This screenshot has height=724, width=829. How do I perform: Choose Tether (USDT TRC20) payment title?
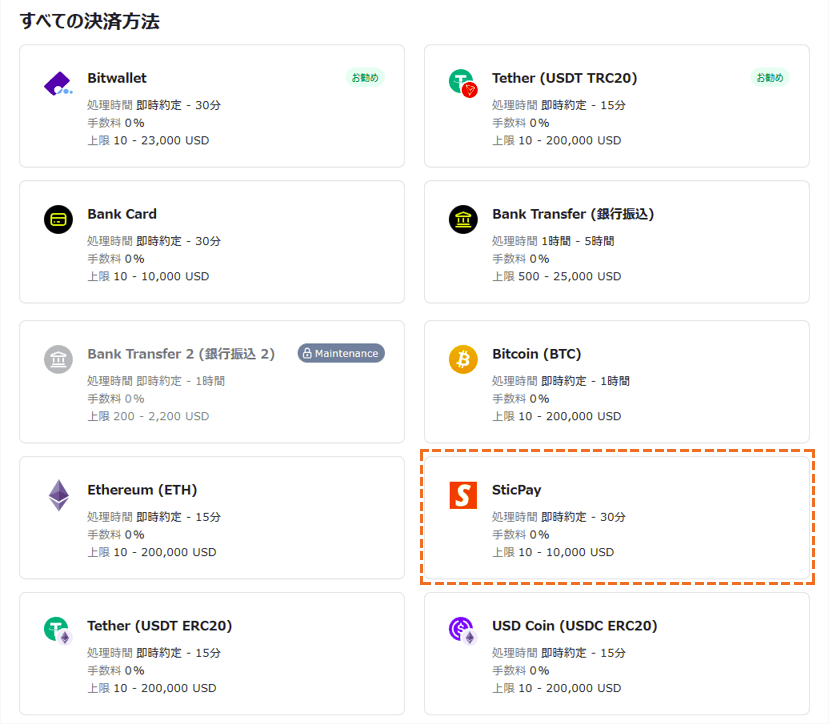click(565, 78)
